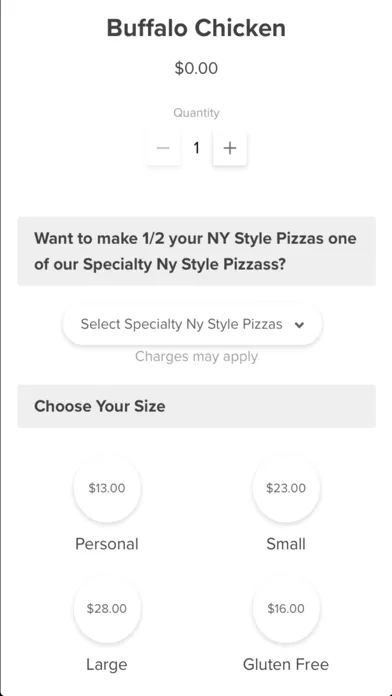The height and width of the screenshot is (696, 392).
Task: Click the chevron arrow in specialty pizza dropdown
Action: 300,325
